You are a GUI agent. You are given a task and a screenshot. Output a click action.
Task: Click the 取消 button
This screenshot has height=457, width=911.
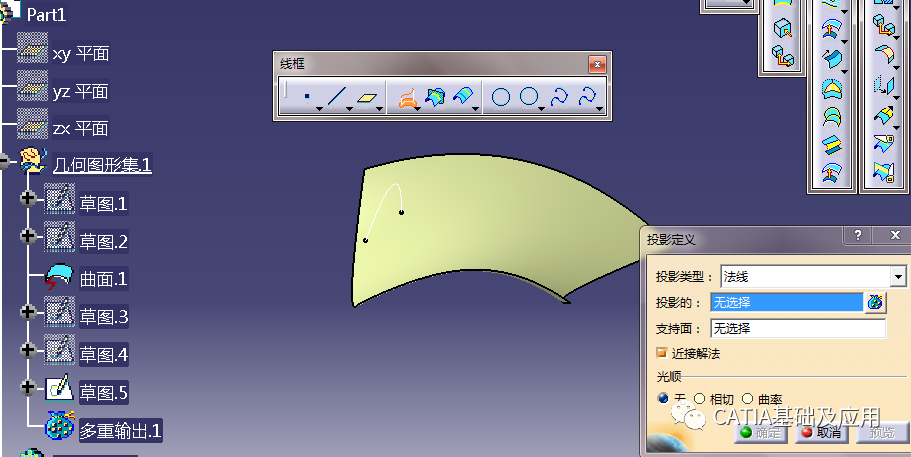pos(821,433)
